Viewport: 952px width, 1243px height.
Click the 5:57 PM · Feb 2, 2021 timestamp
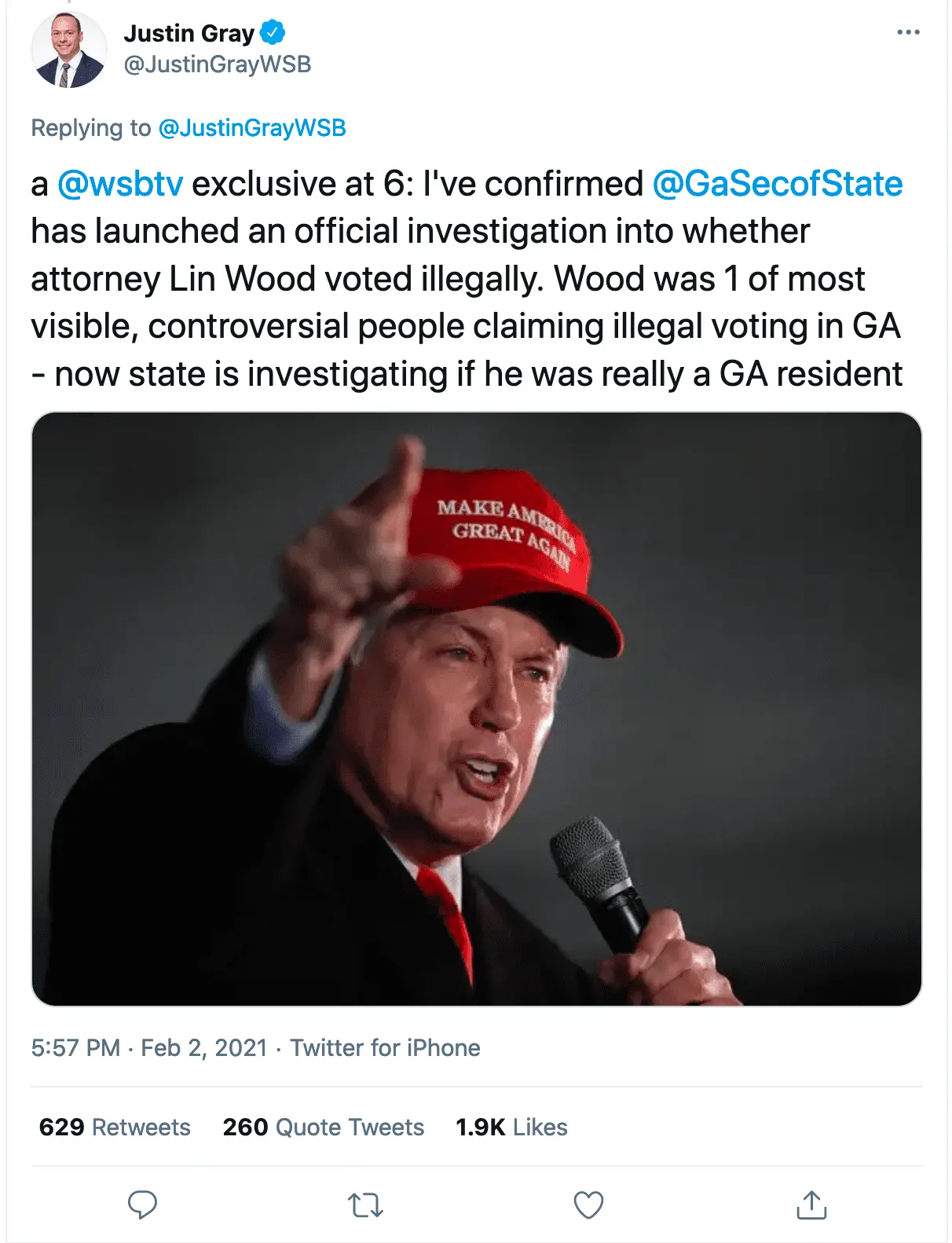[x=149, y=1047]
